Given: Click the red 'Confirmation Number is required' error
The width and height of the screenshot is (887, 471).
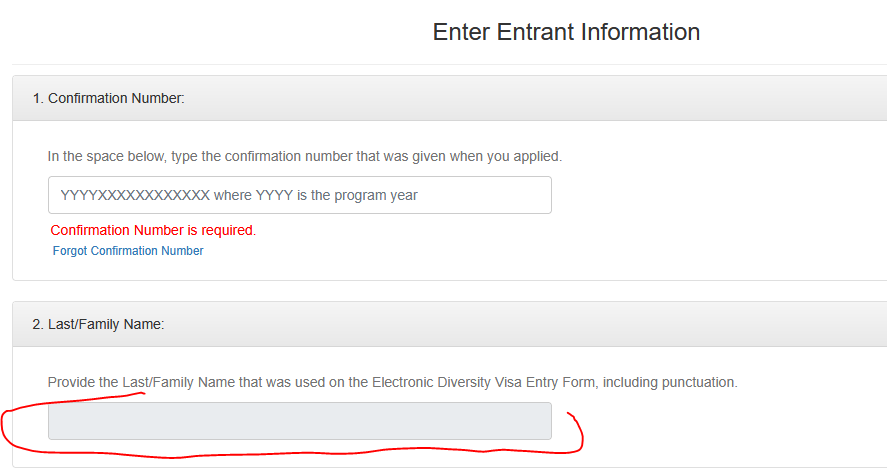Looking at the screenshot, I should (x=153, y=230).
